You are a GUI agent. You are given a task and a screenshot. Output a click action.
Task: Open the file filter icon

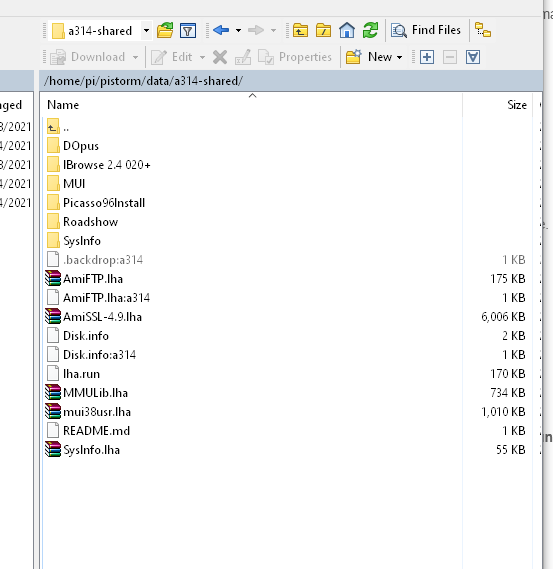[x=188, y=30]
